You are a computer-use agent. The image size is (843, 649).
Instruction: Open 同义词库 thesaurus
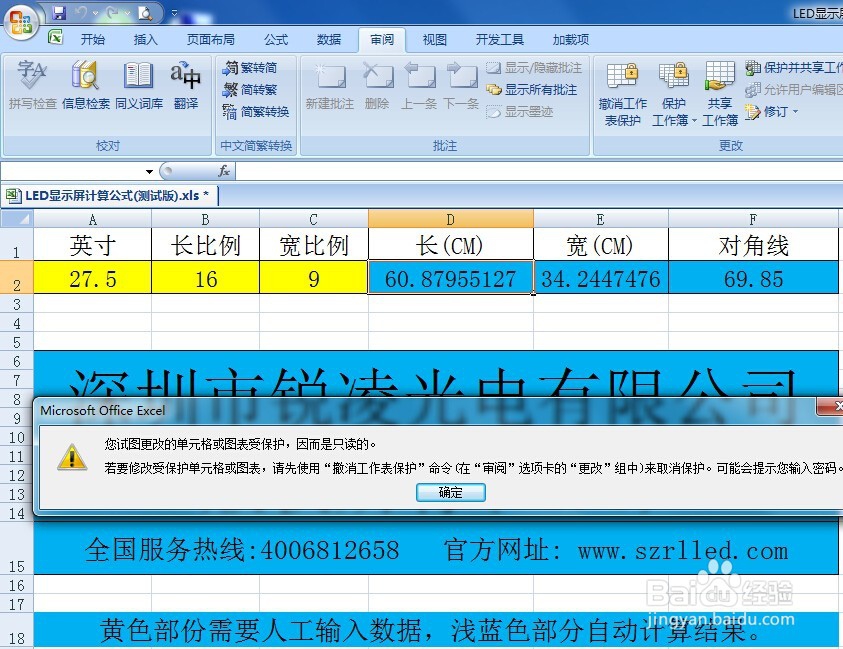coord(139,85)
